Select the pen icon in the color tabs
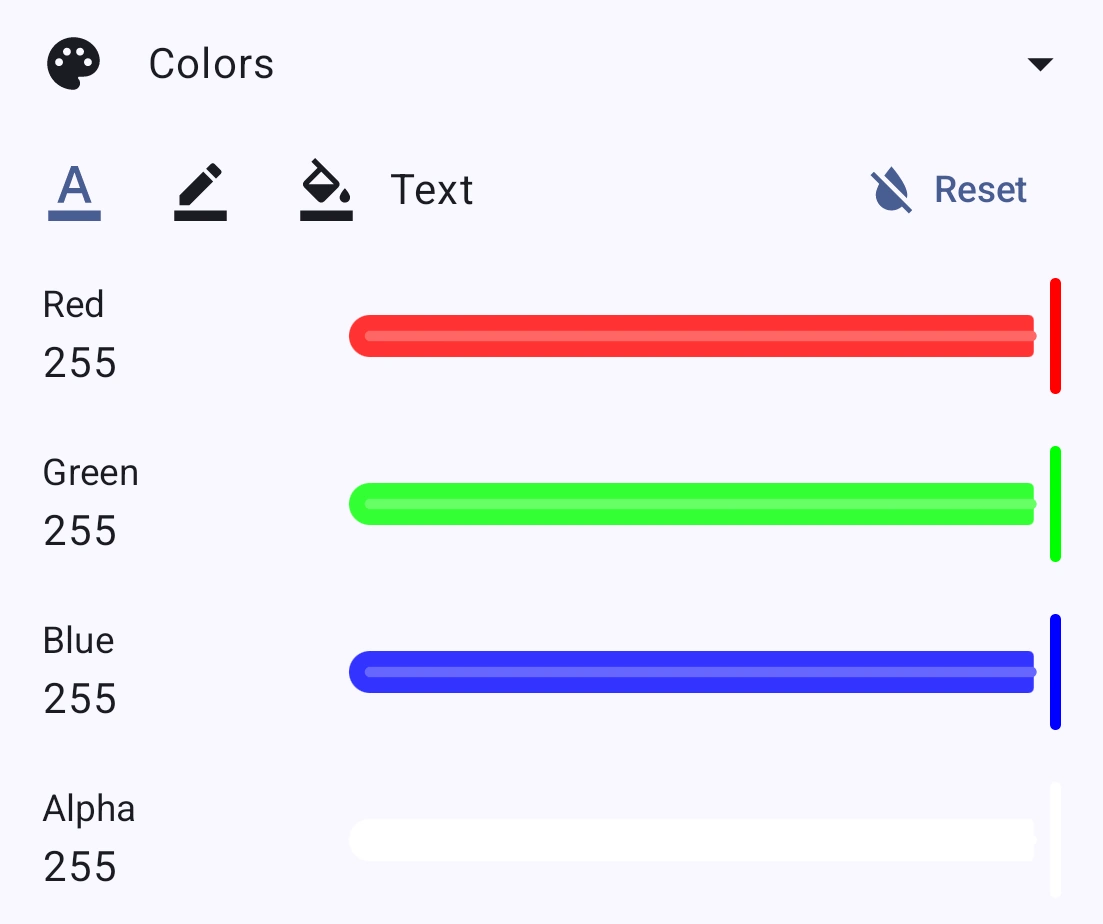Viewport: 1103px width, 924px height. coord(200,190)
